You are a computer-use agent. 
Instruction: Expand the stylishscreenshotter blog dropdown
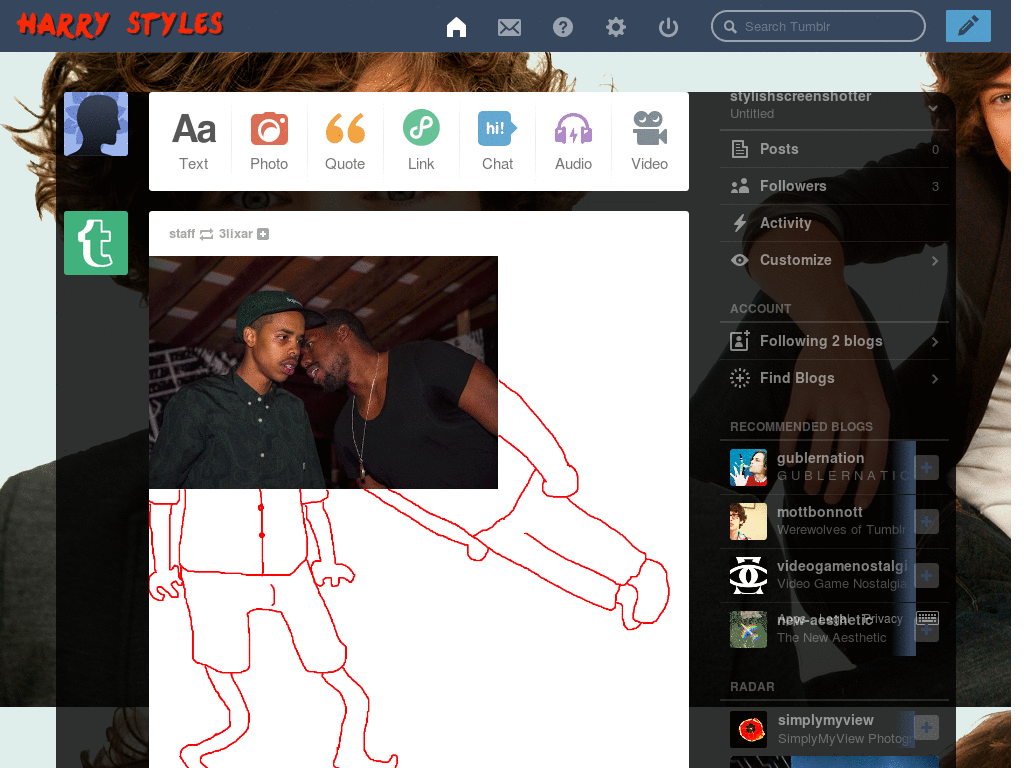933,108
